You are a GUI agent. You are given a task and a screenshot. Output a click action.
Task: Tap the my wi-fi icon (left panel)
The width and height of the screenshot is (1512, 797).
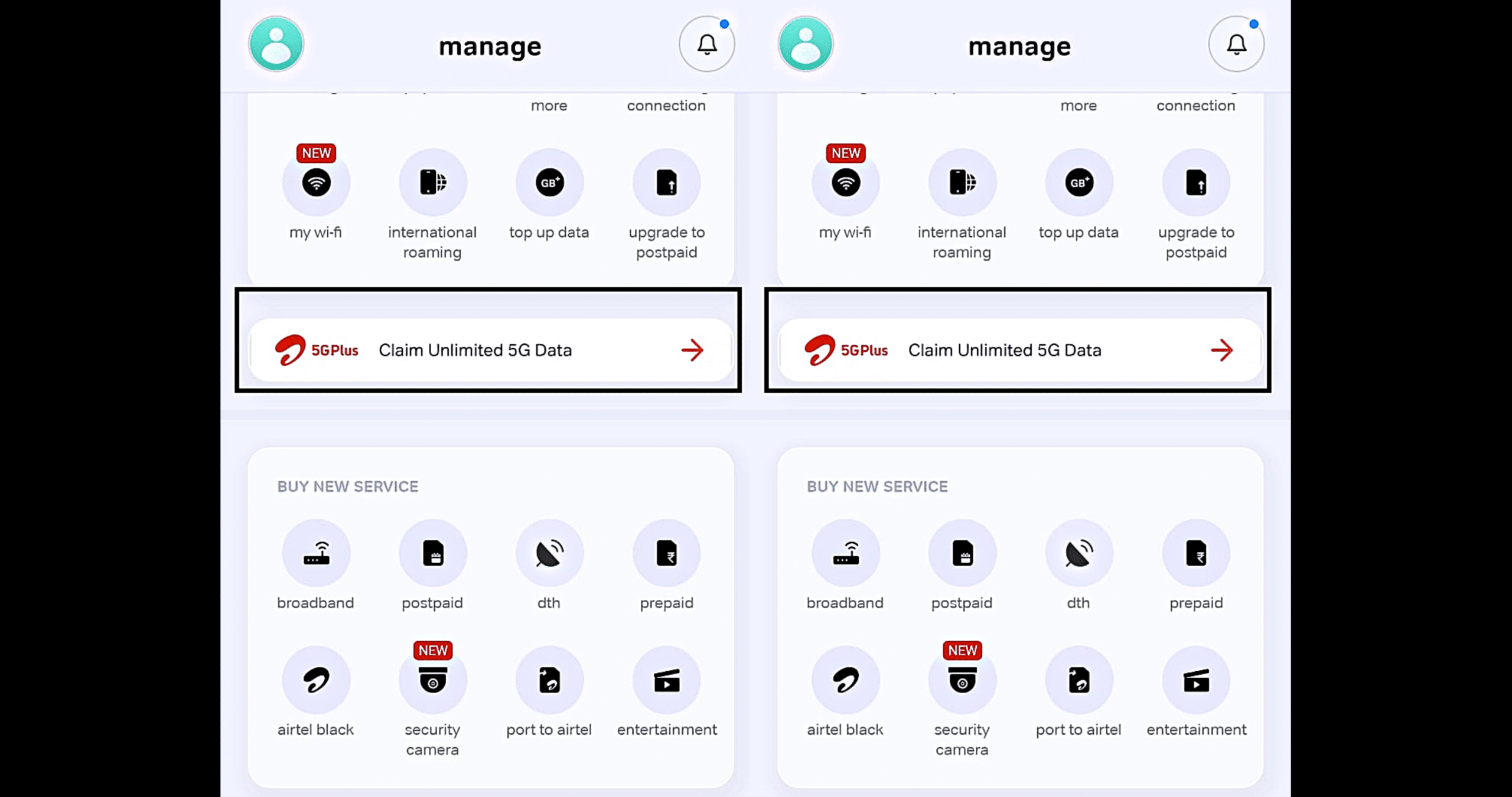(315, 183)
